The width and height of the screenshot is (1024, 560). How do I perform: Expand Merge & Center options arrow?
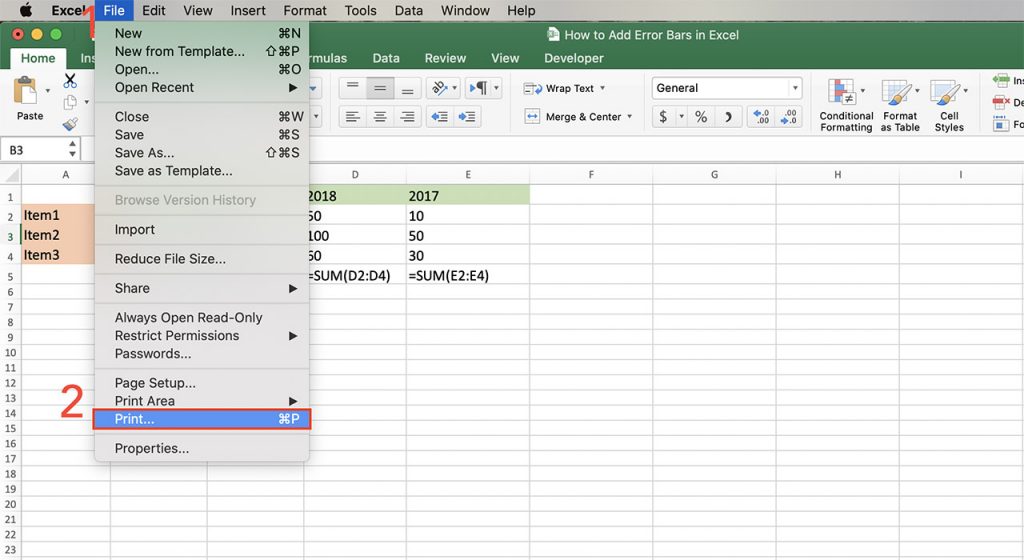pos(630,117)
